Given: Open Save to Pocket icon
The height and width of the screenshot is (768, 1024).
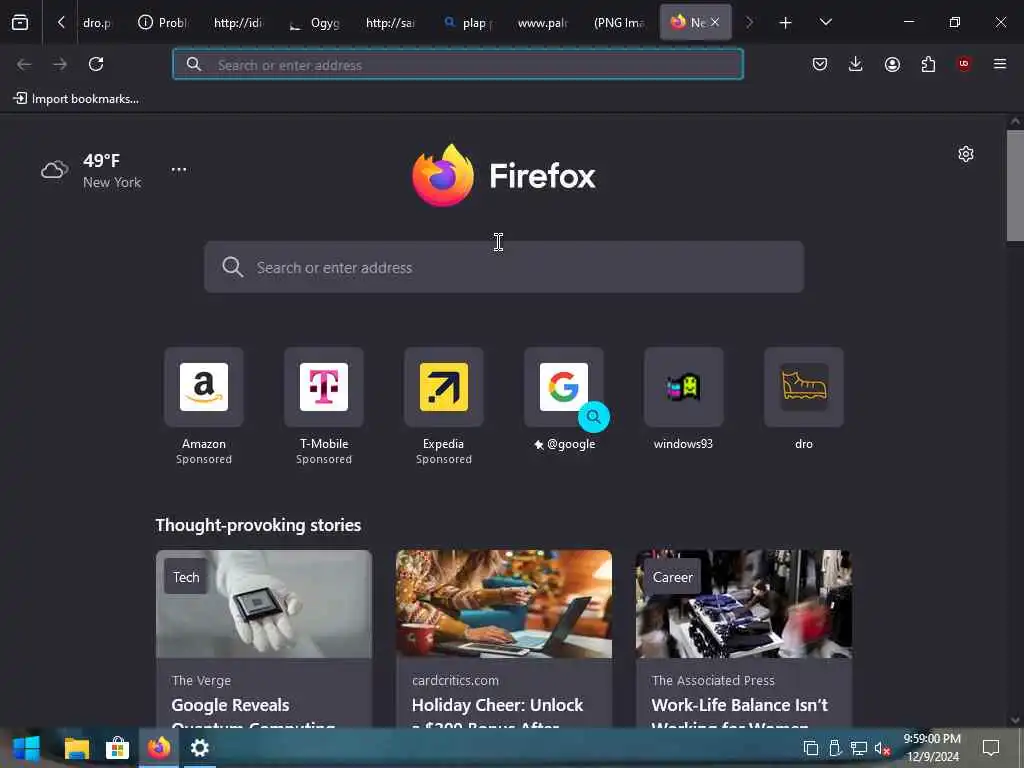Looking at the screenshot, I should pos(820,64).
